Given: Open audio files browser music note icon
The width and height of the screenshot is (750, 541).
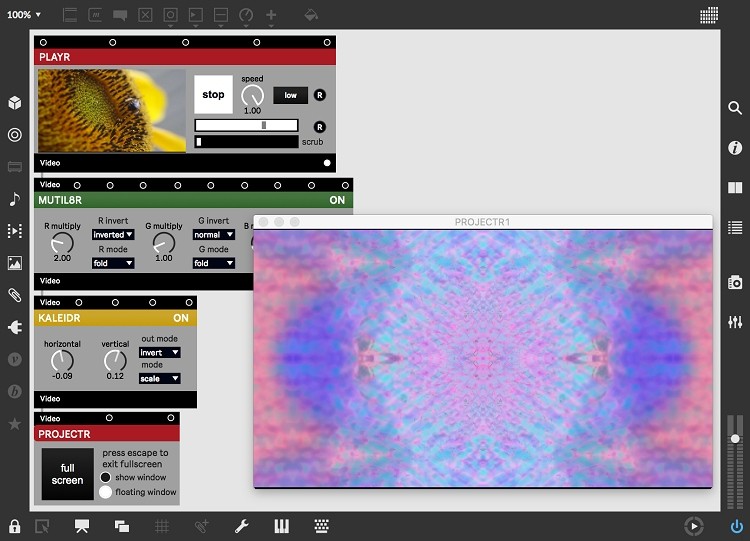Looking at the screenshot, I should [14, 199].
